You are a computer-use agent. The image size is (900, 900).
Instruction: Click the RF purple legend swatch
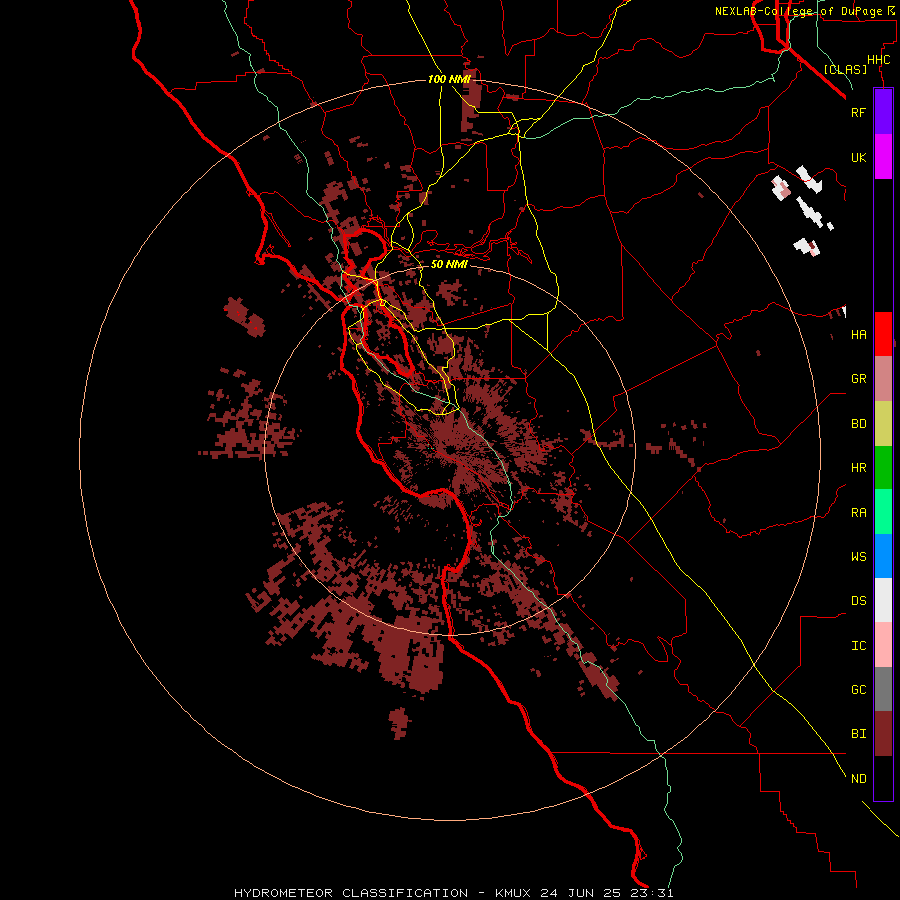click(883, 112)
